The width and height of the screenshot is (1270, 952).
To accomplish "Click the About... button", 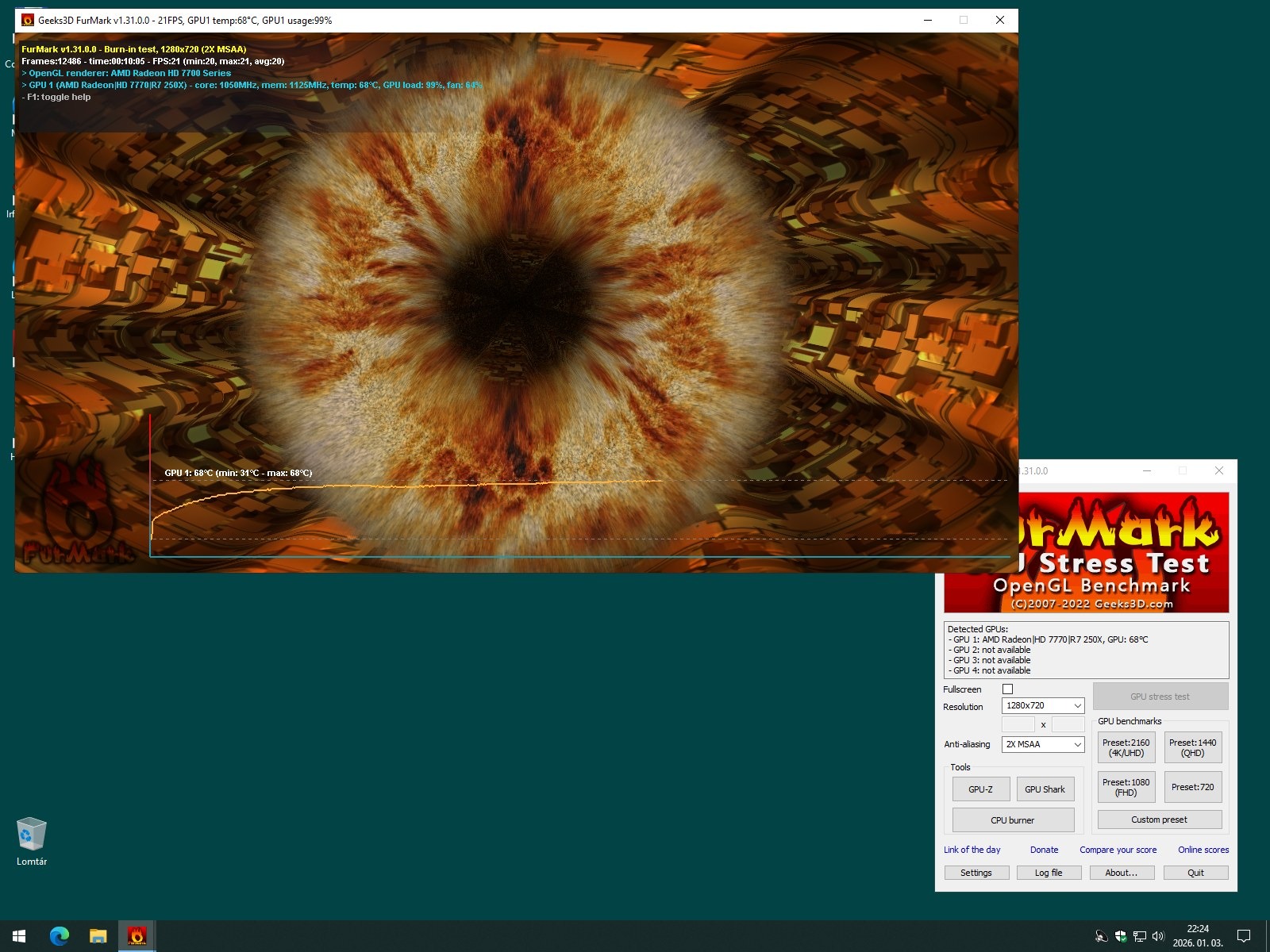I will 1122,873.
